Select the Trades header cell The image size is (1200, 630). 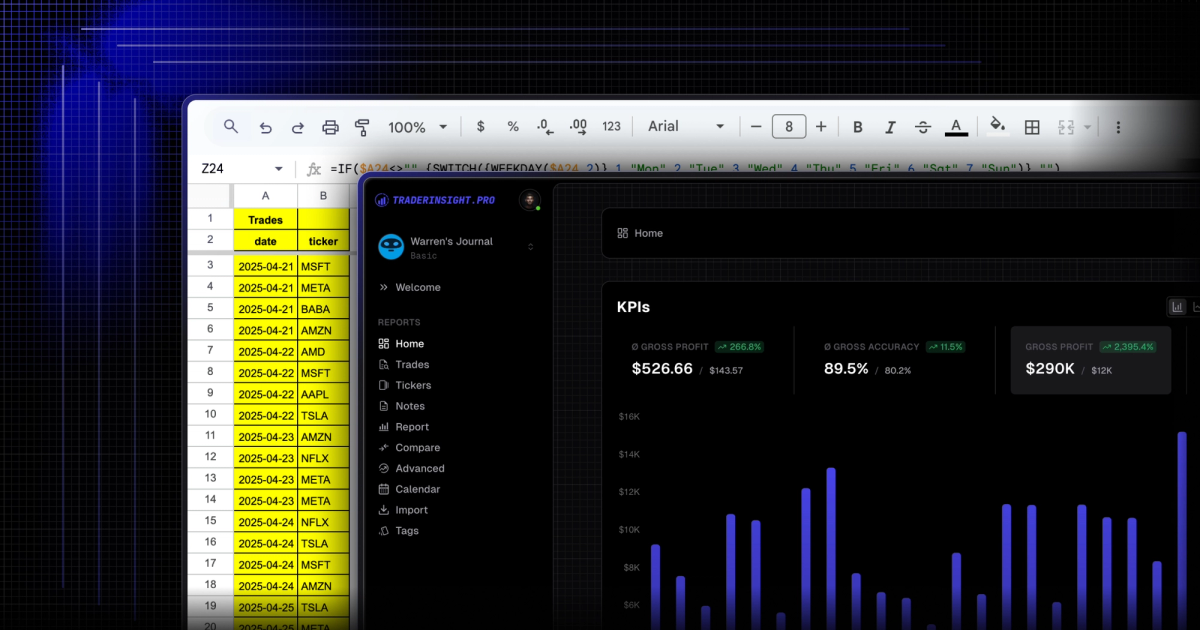[265, 219]
